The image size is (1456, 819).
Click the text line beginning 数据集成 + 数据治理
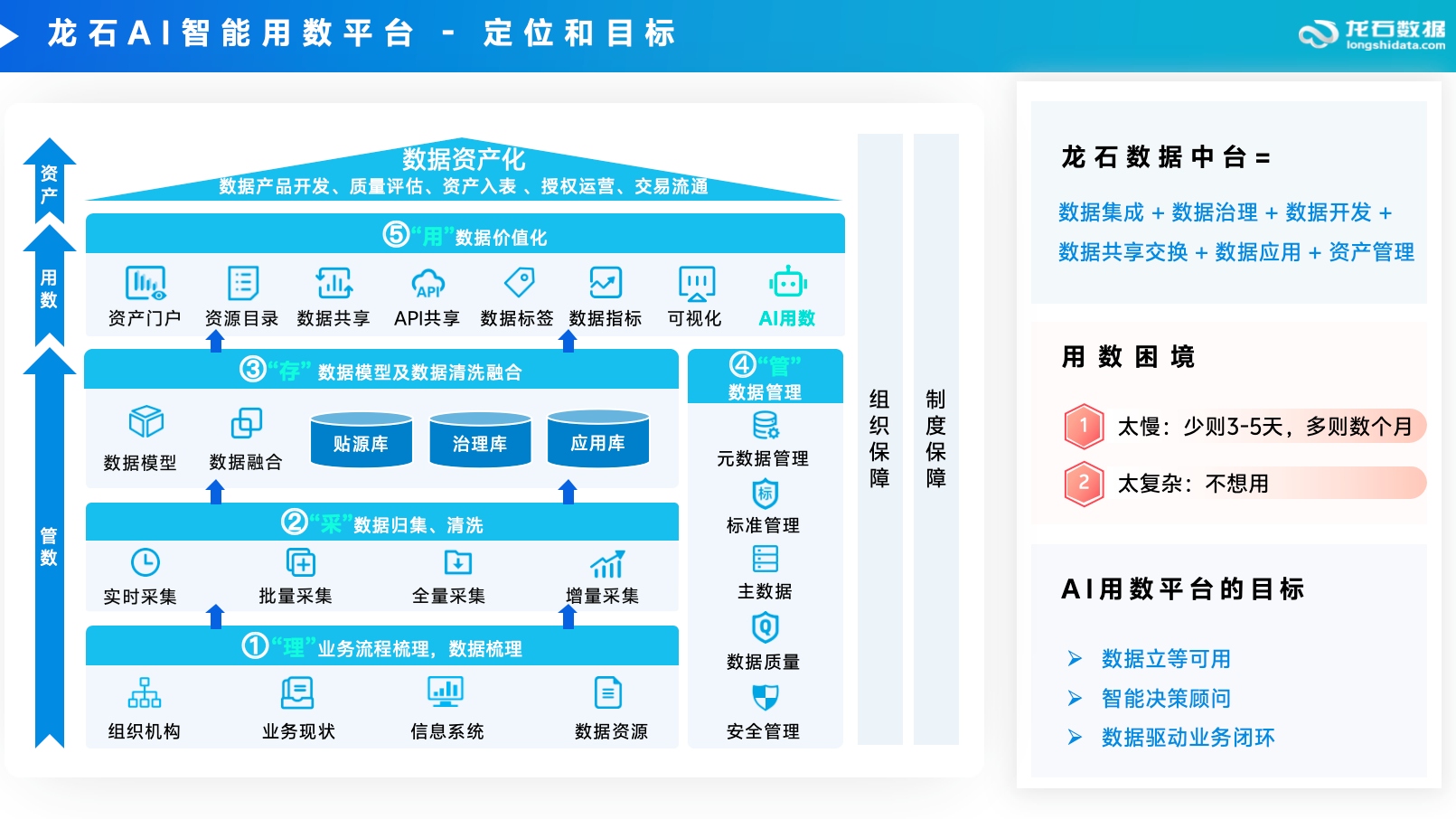(x=1225, y=212)
